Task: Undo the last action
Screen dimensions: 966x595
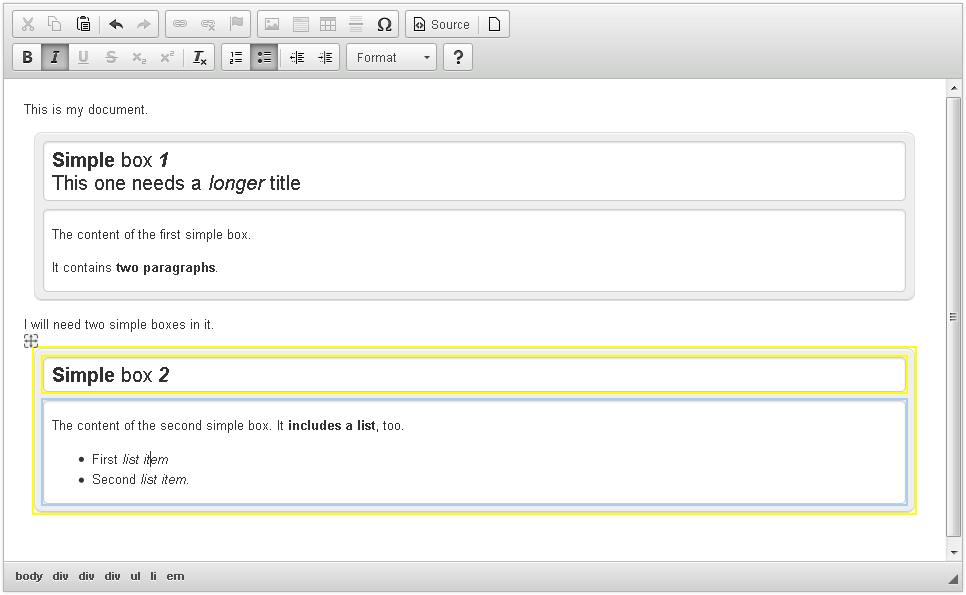Action: (x=116, y=24)
